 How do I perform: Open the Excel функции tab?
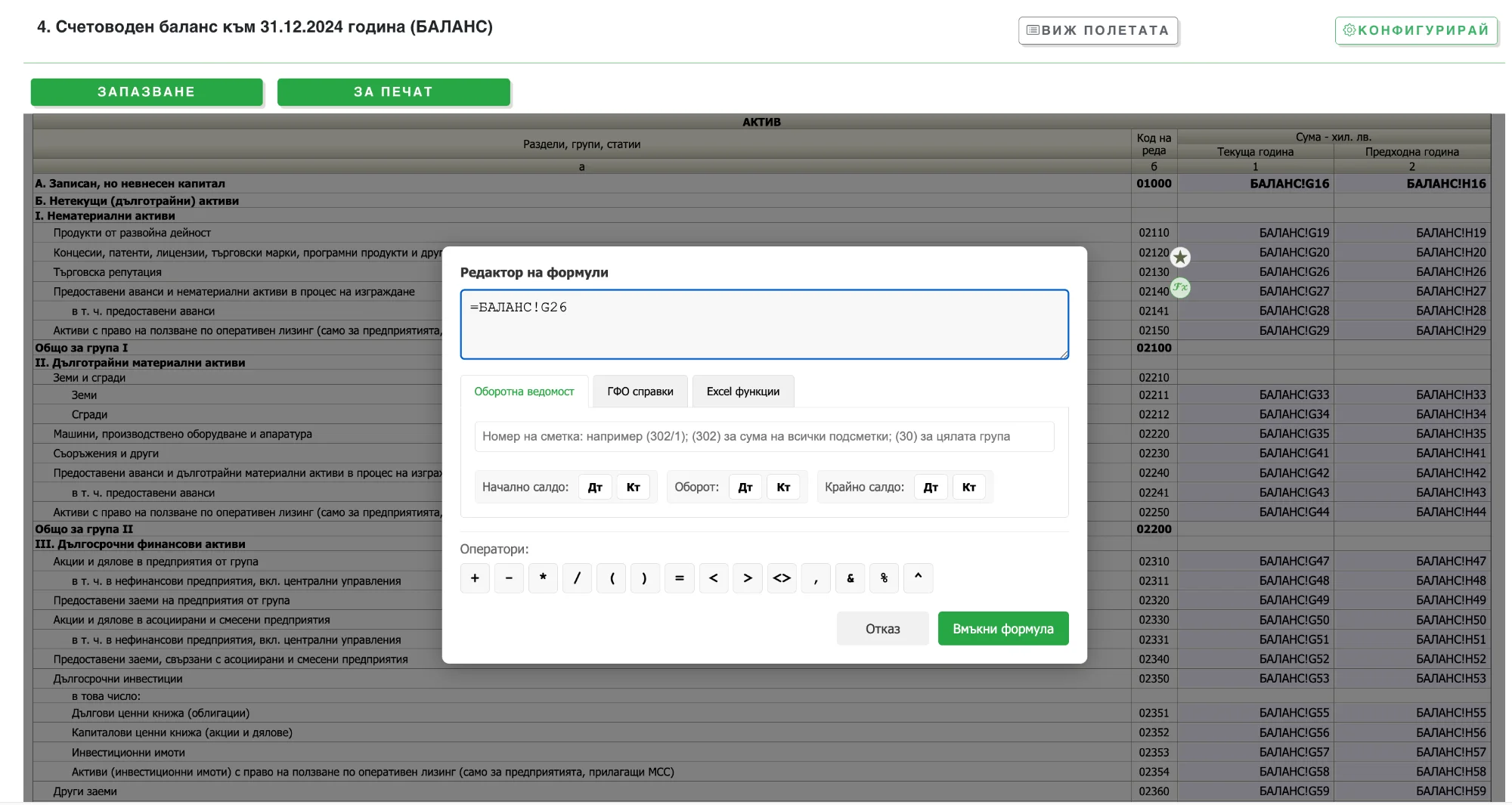click(742, 392)
